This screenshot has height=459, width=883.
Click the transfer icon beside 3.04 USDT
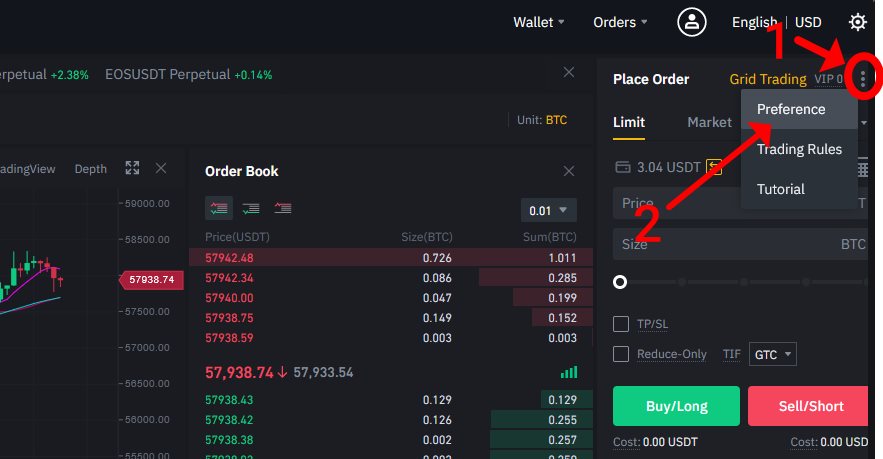click(713, 167)
